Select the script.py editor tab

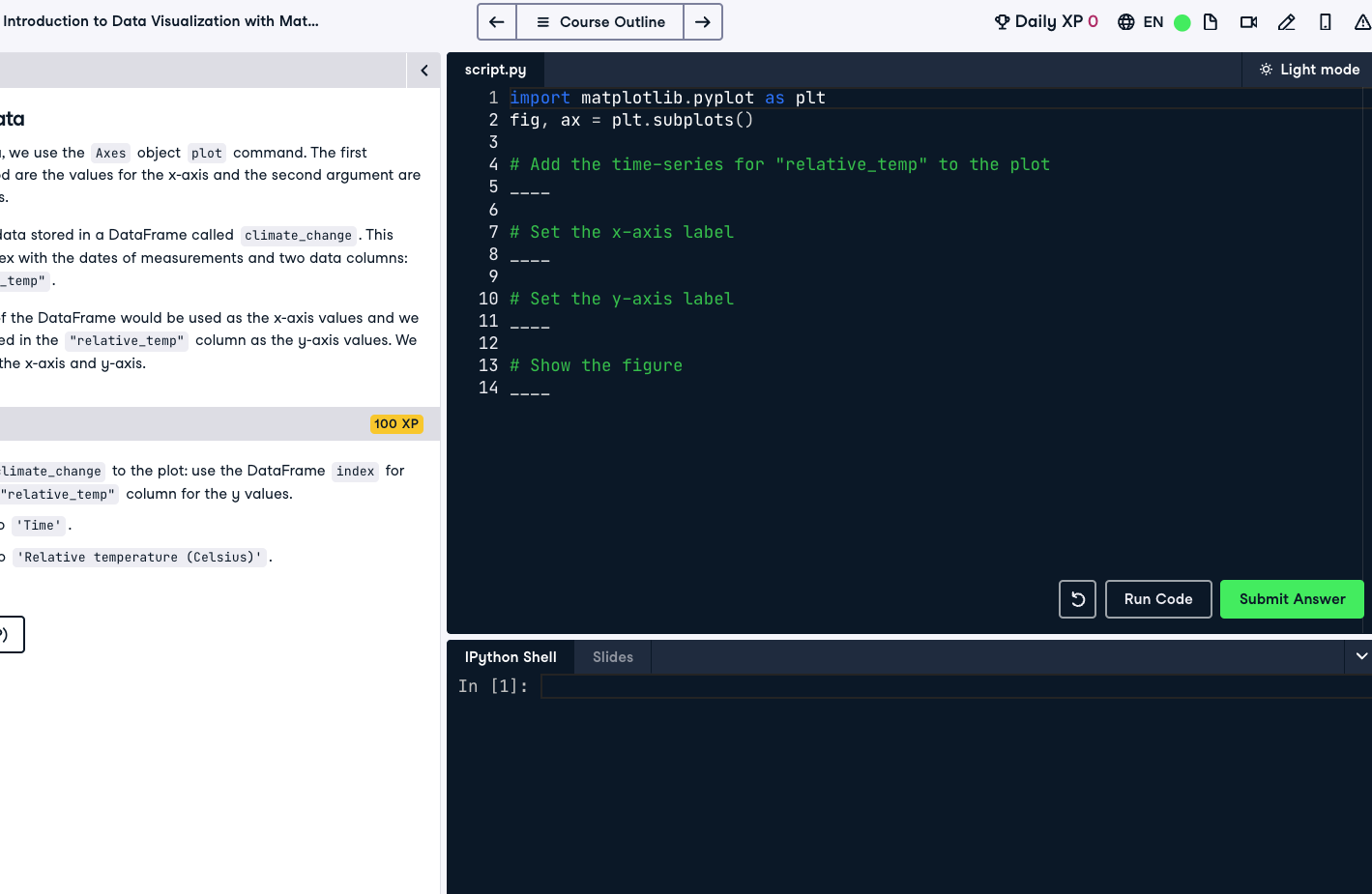(x=495, y=70)
